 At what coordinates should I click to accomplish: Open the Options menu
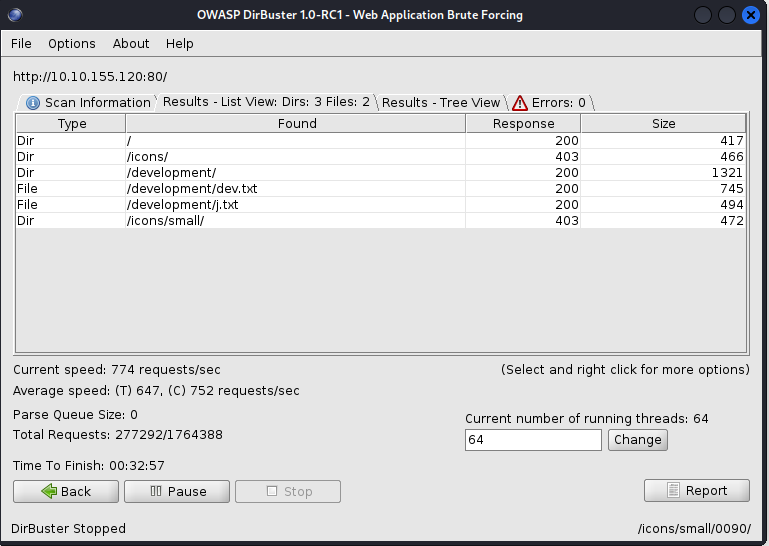click(72, 44)
